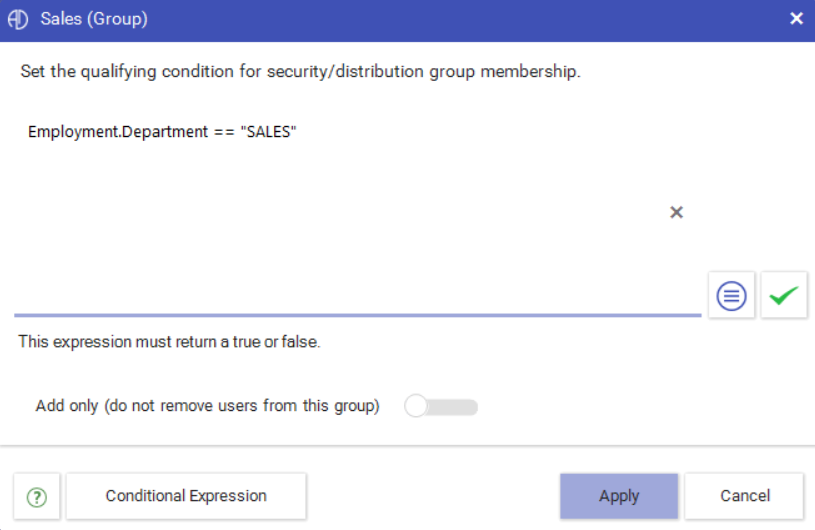Validate expression with the green checkmark
815x530 pixels.
(784, 295)
